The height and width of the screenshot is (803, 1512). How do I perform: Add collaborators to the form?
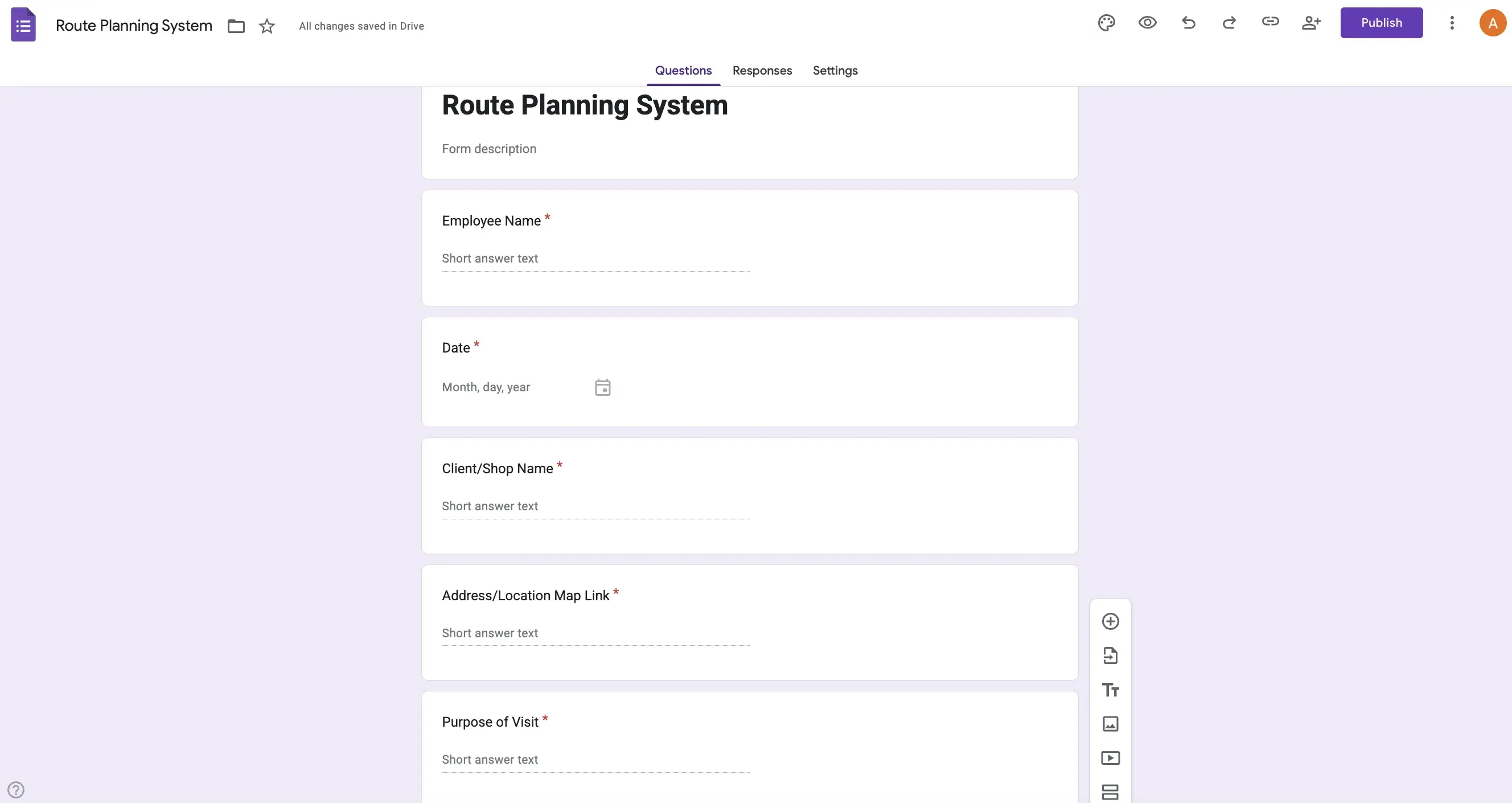(x=1311, y=23)
